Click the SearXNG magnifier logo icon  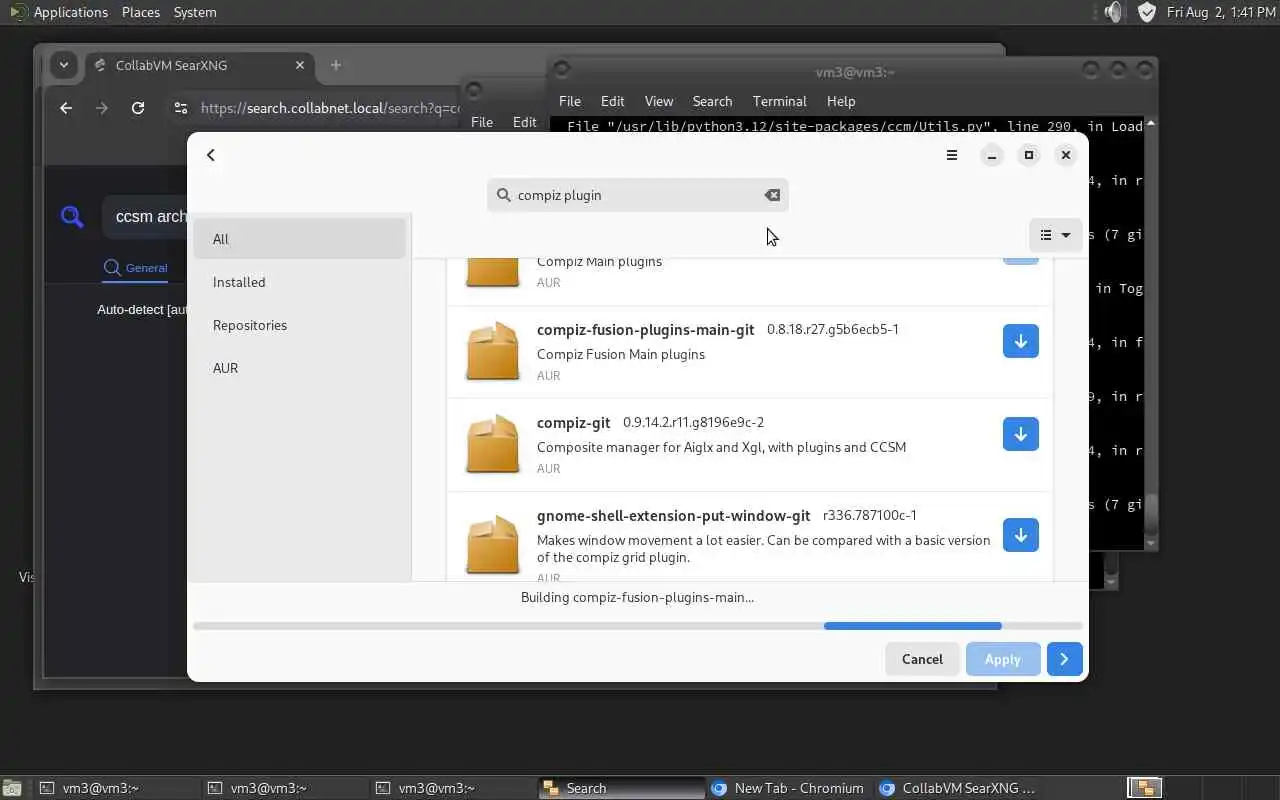pos(72,216)
